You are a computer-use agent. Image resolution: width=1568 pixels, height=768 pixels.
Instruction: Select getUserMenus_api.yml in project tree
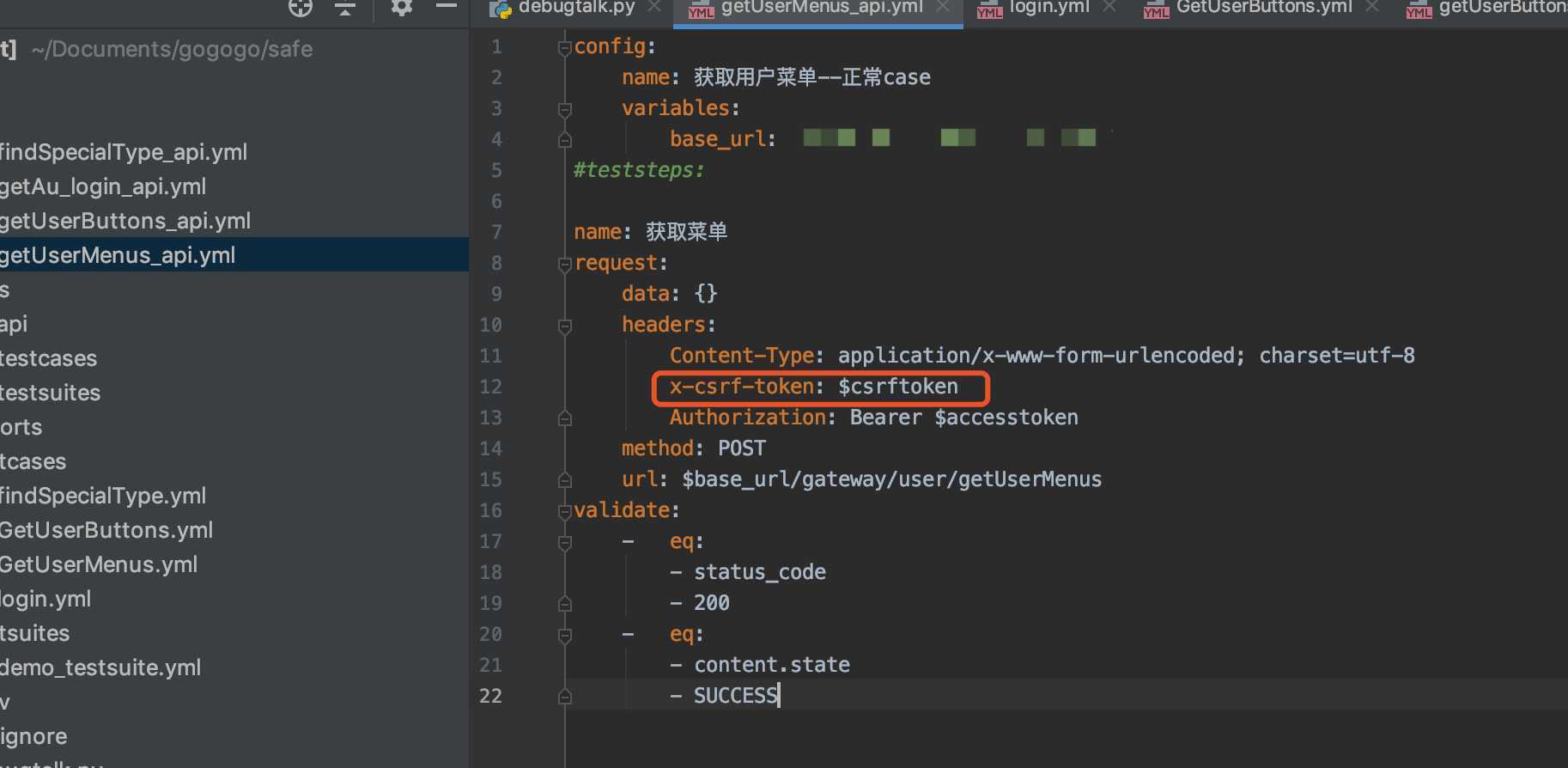pos(118,255)
